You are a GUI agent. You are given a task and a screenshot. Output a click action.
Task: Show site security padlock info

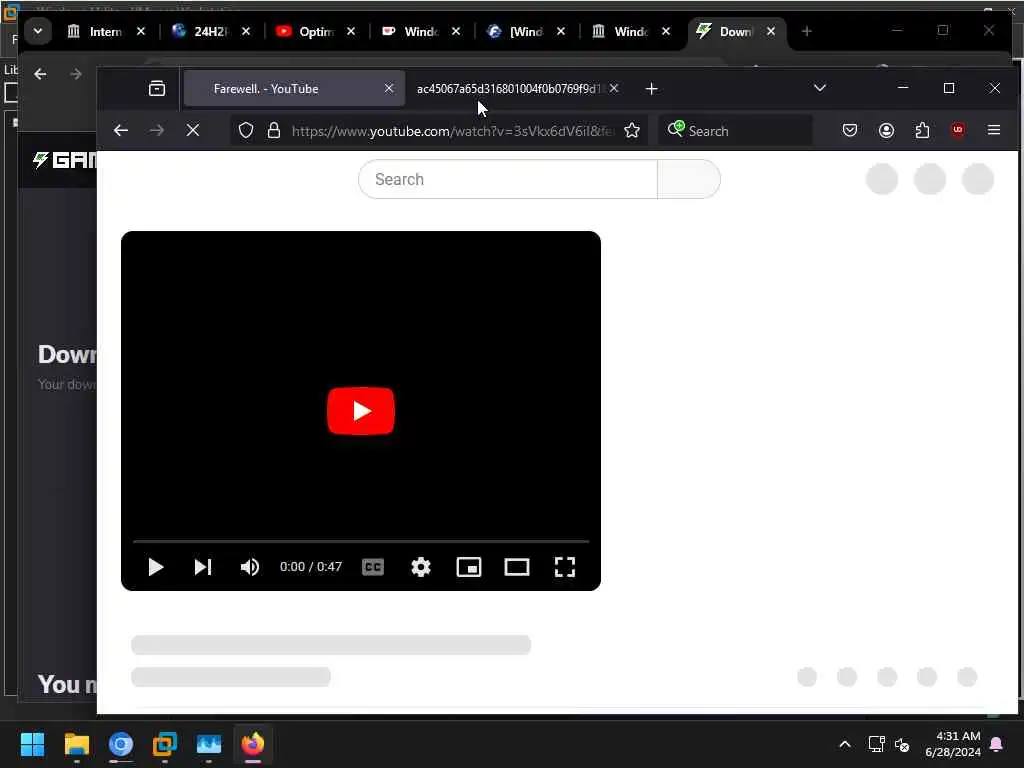click(x=274, y=131)
